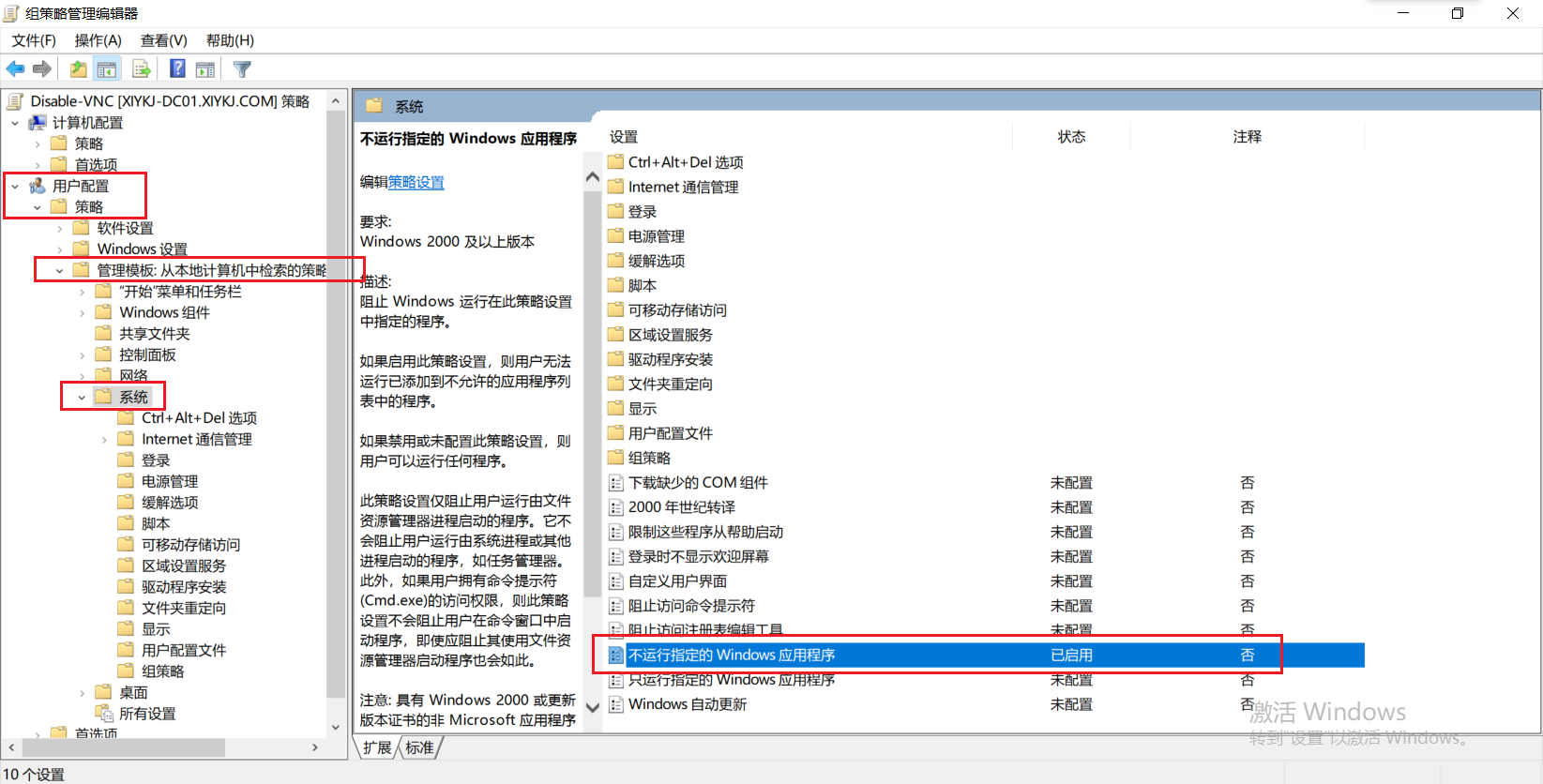Collapse the 系统 tree node
This screenshot has height=784, width=1543.
tap(83, 398)
